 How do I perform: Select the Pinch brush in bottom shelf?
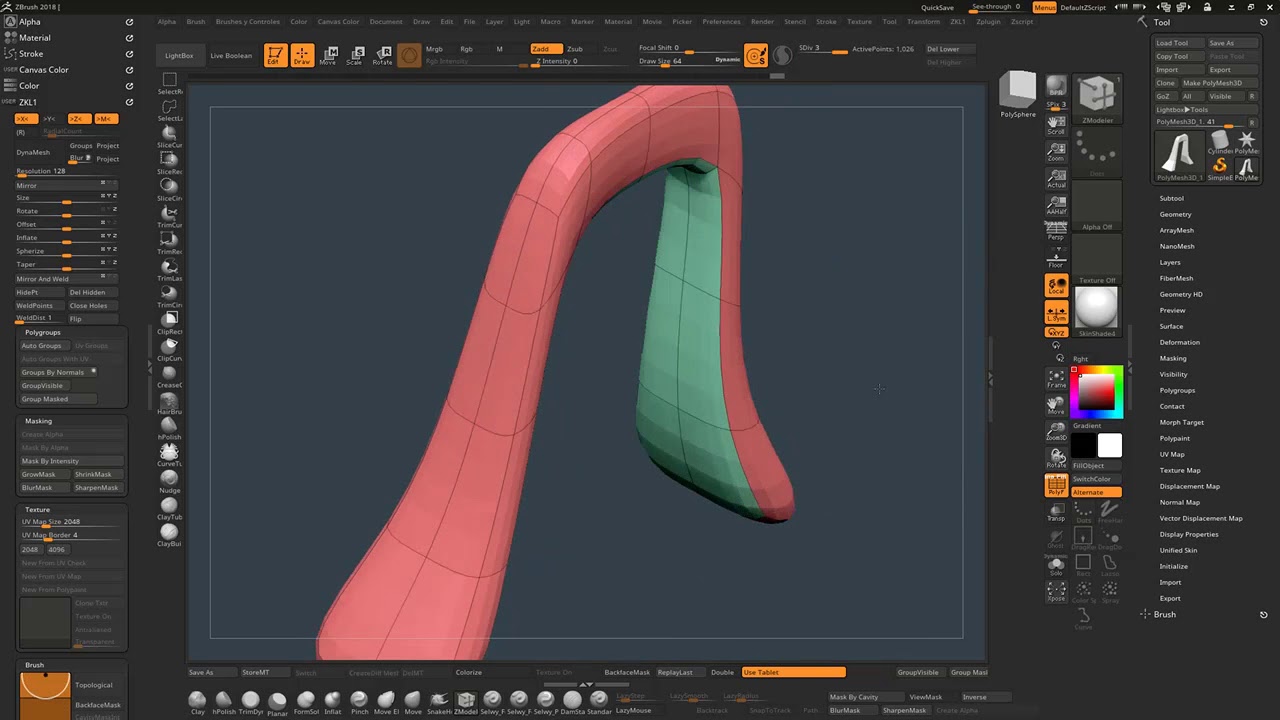(x=359, y=702)
